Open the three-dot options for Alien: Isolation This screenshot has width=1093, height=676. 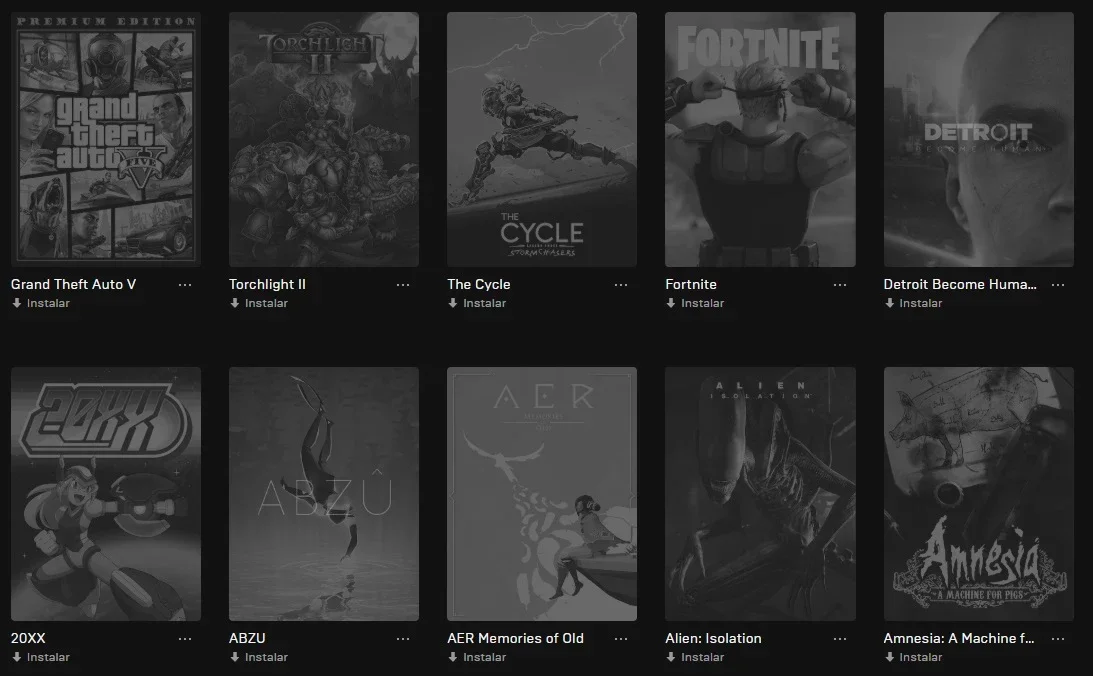[840, 639]
